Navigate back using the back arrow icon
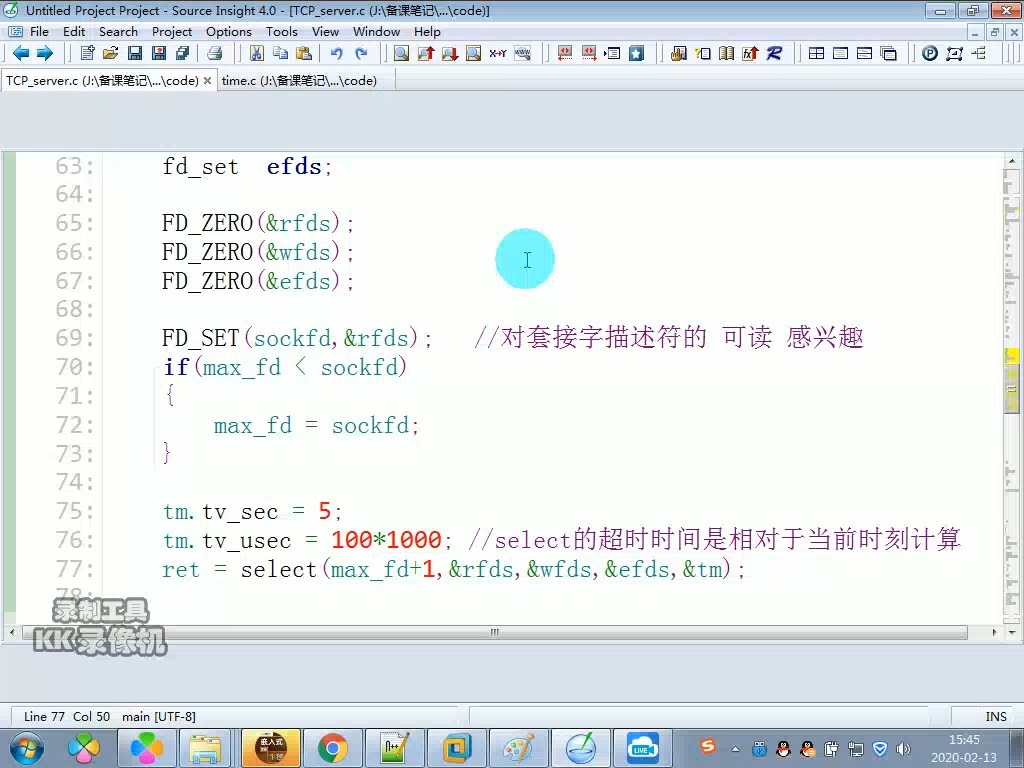Screen dimensions: 1024x768 coord(22,53)
